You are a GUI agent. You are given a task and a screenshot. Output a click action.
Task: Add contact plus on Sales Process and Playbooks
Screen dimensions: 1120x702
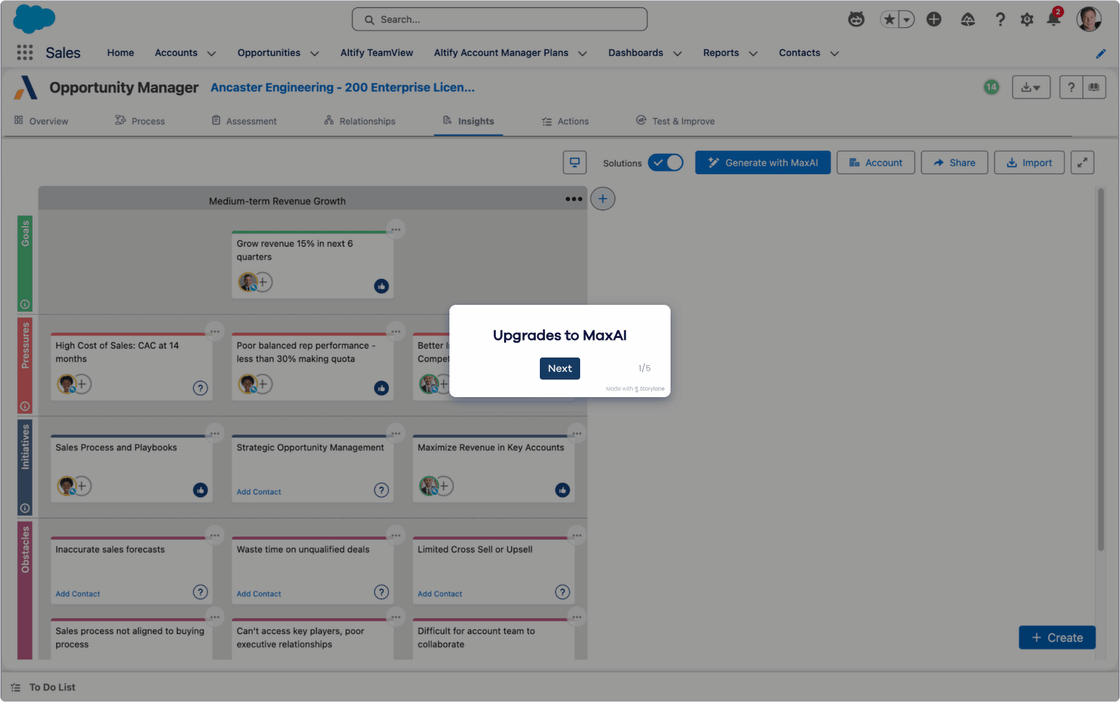(82, 486)
